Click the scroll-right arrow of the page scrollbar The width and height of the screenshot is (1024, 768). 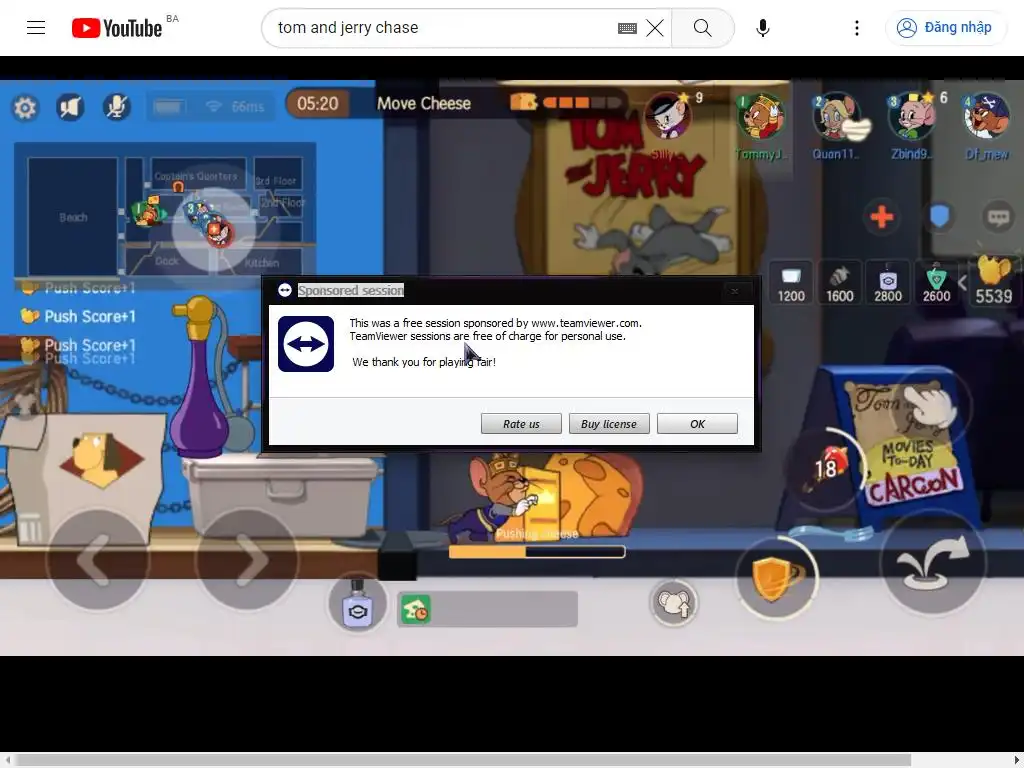(1016, 760)
